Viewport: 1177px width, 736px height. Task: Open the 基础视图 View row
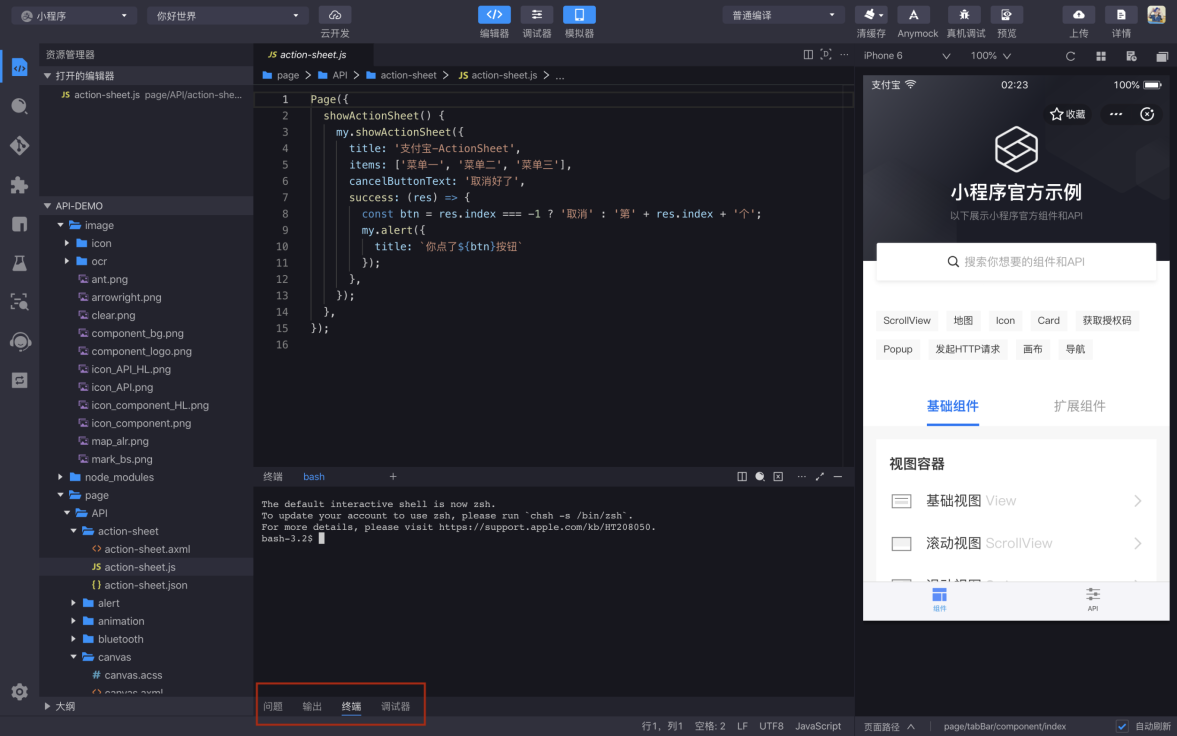[x=1016, y=501]
